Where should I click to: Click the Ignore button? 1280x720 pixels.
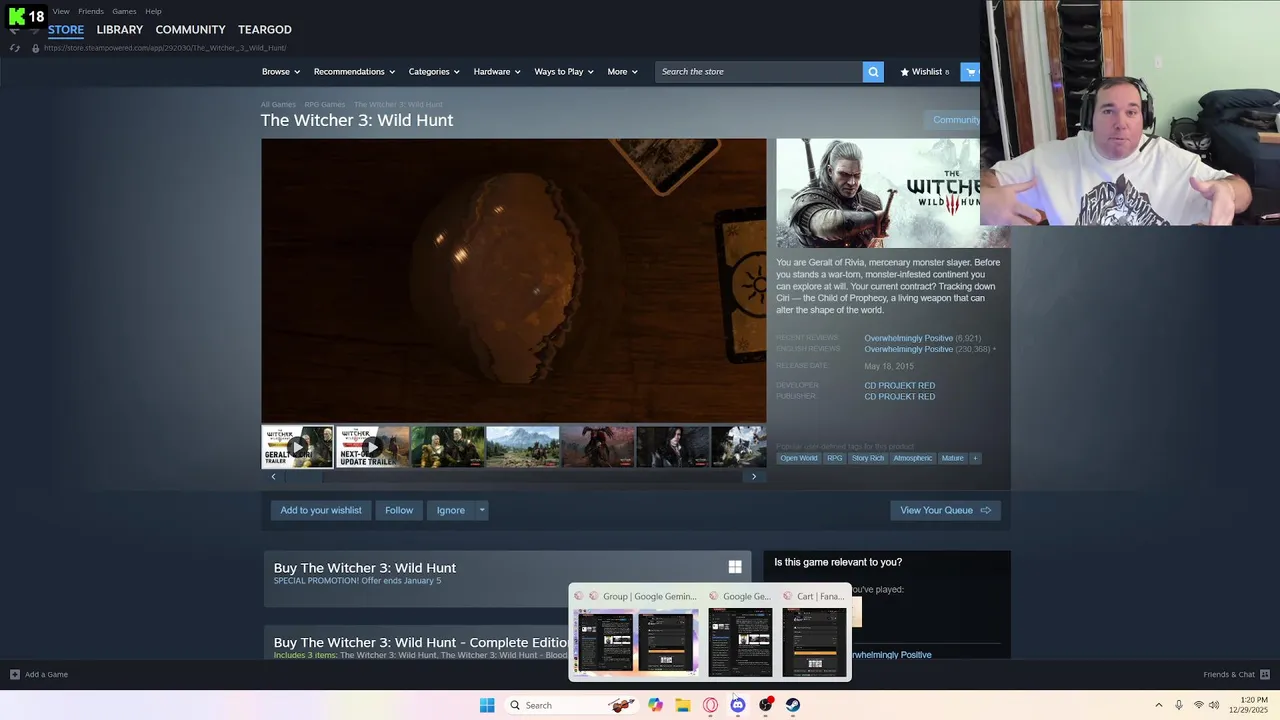pyautogui.click(x=450, y=510)
